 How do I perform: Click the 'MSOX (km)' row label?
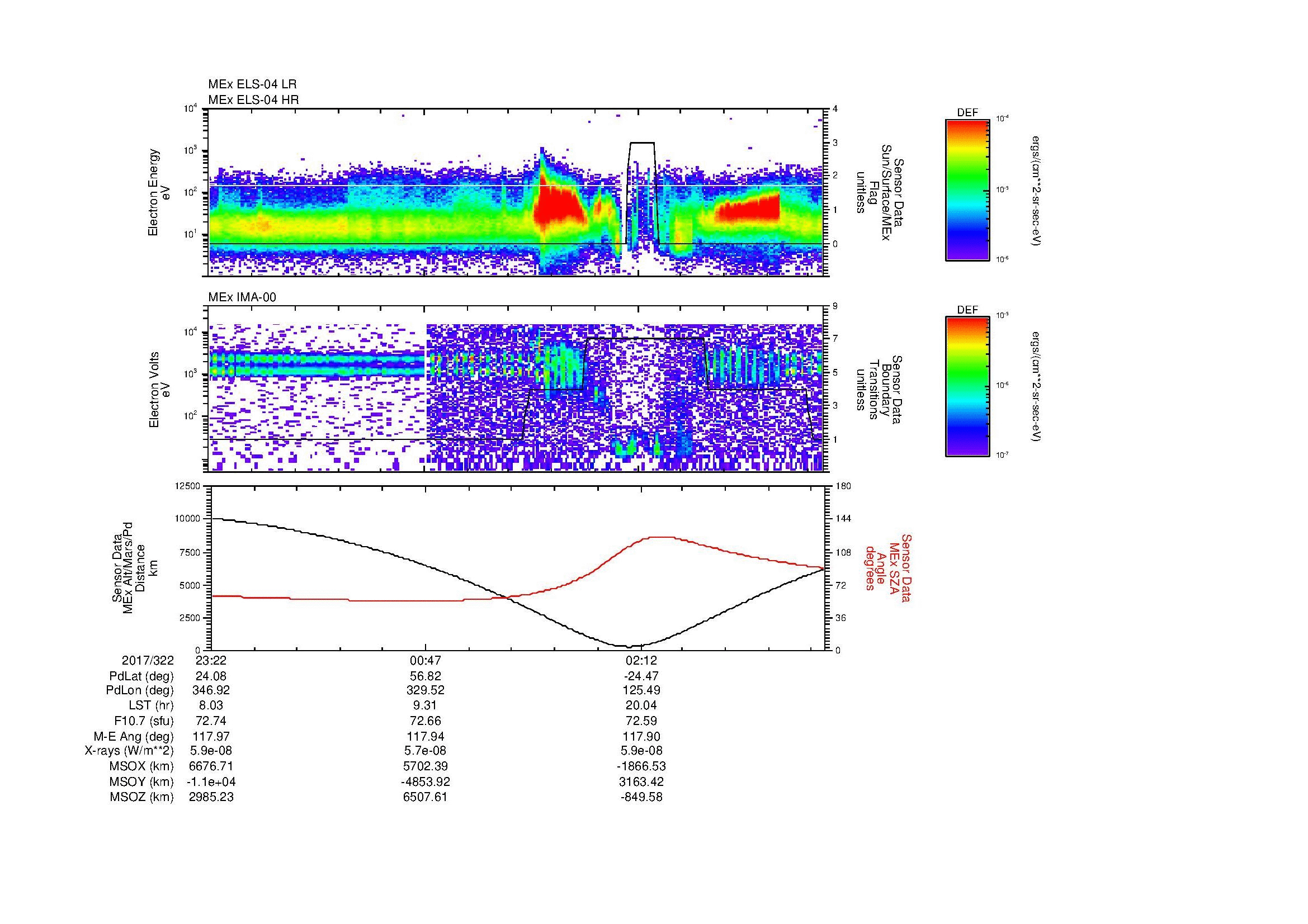pos(142,766)
